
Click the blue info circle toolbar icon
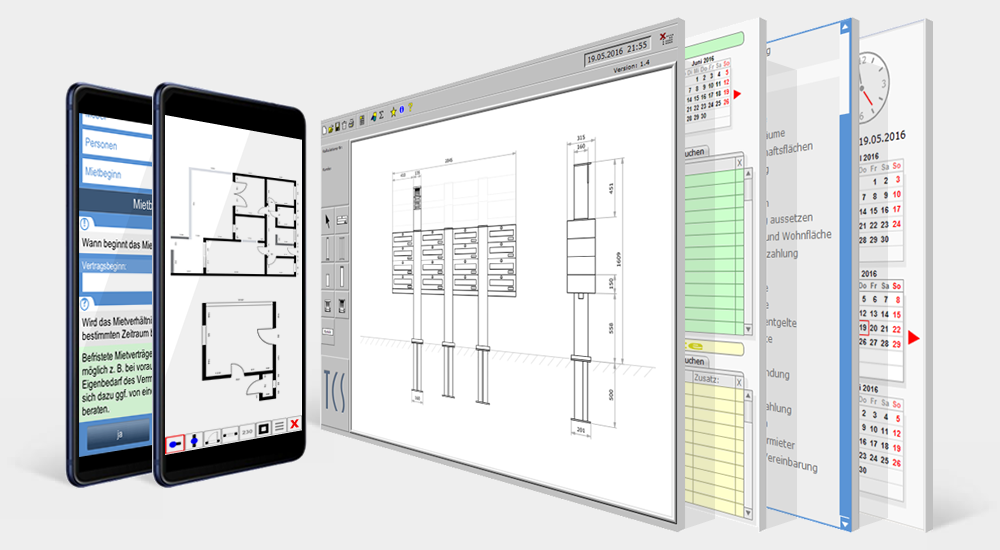point(400,108)
